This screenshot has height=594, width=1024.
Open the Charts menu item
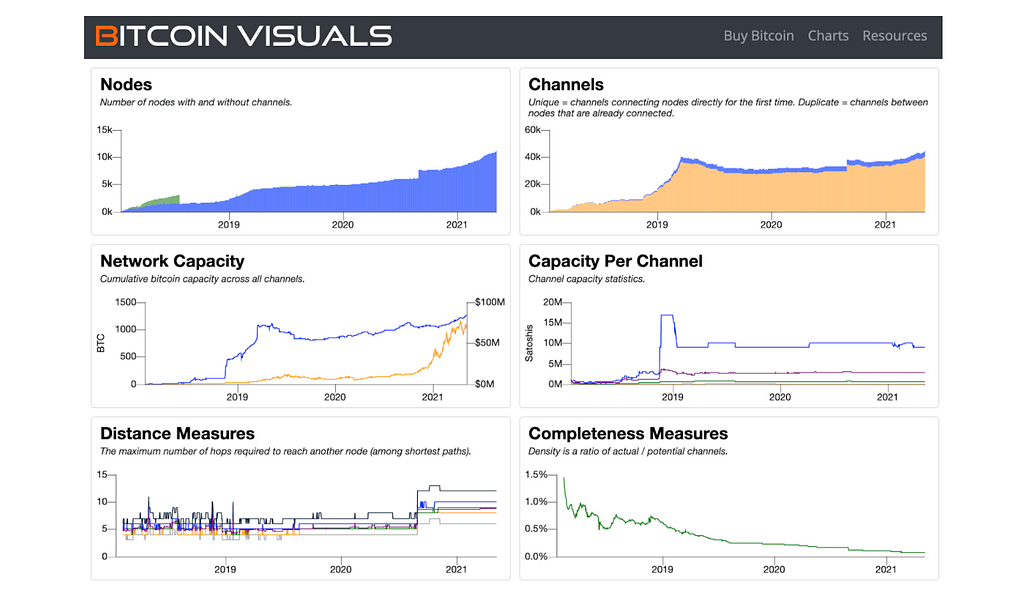tap(828, 36)
